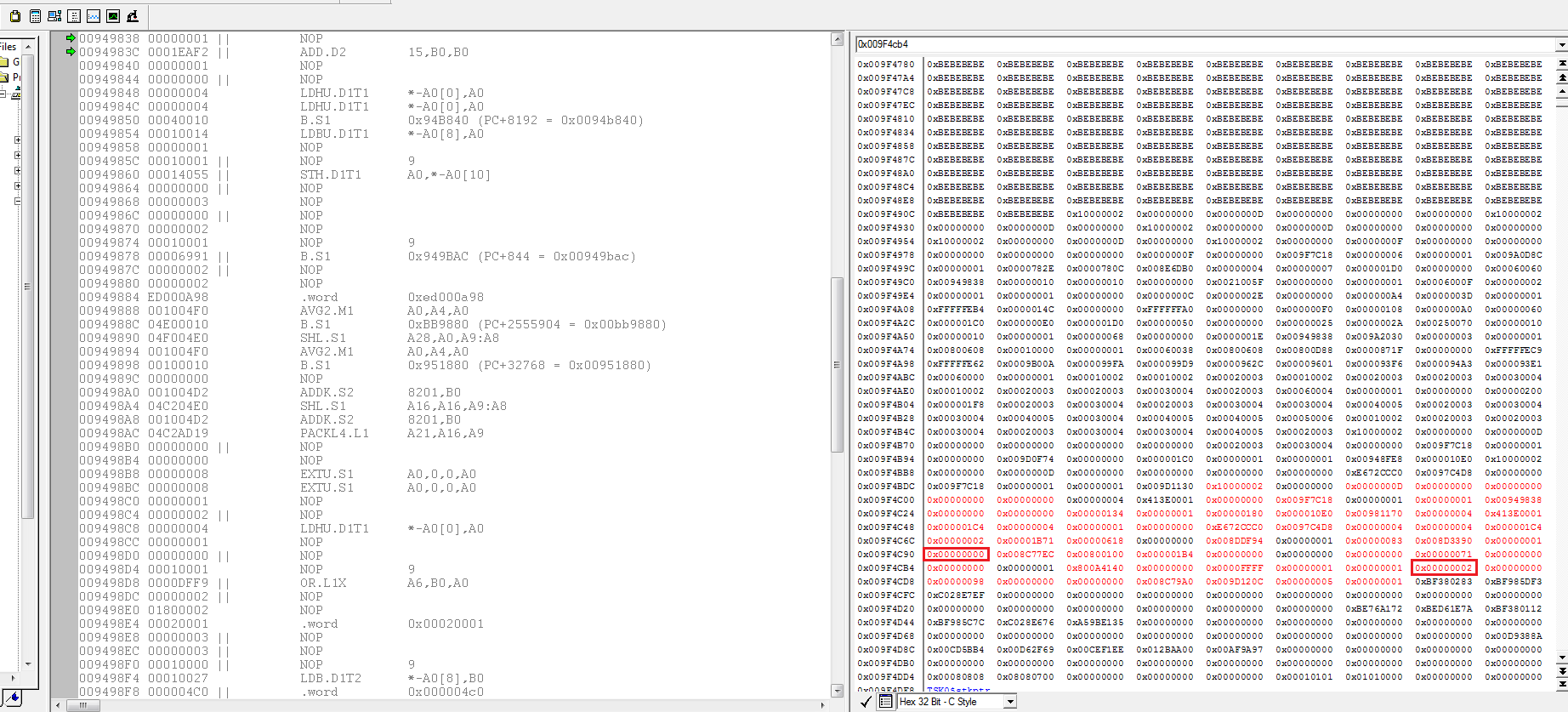Expand the second plus node in Files tree
This screenshot has width=1568, height=712.
18,156
